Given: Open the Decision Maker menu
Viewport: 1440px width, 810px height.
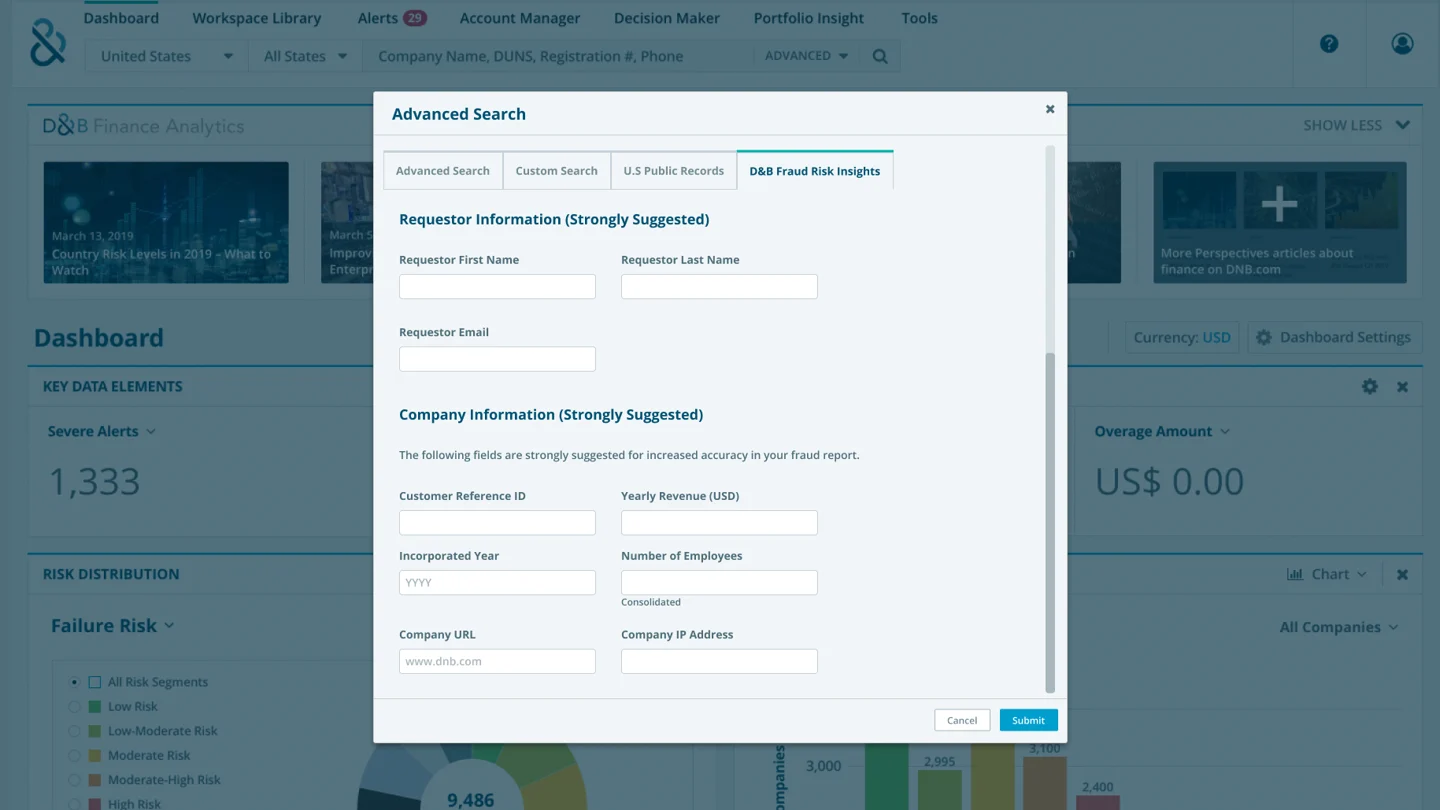Looking at the screenshot, I should 667,18.
